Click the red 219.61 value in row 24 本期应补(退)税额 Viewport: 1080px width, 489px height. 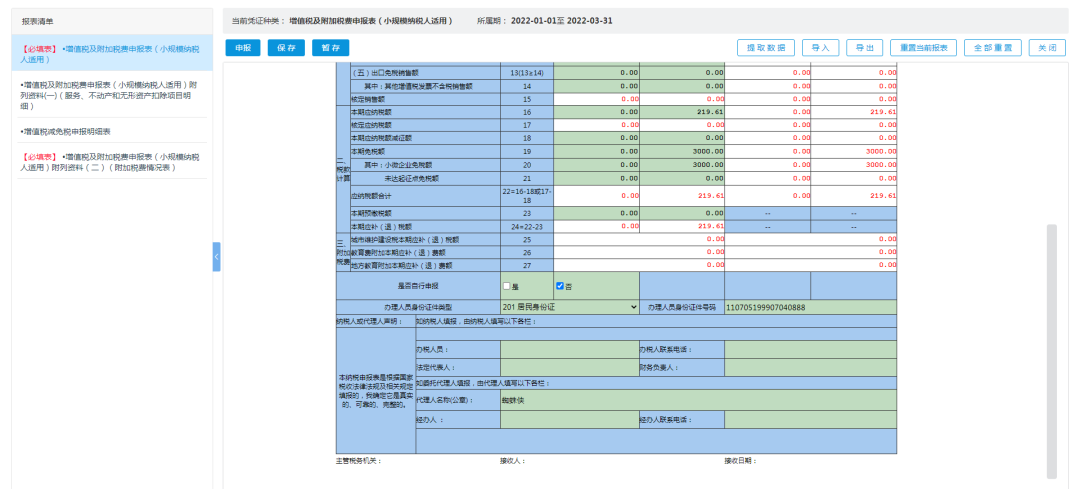711,226
